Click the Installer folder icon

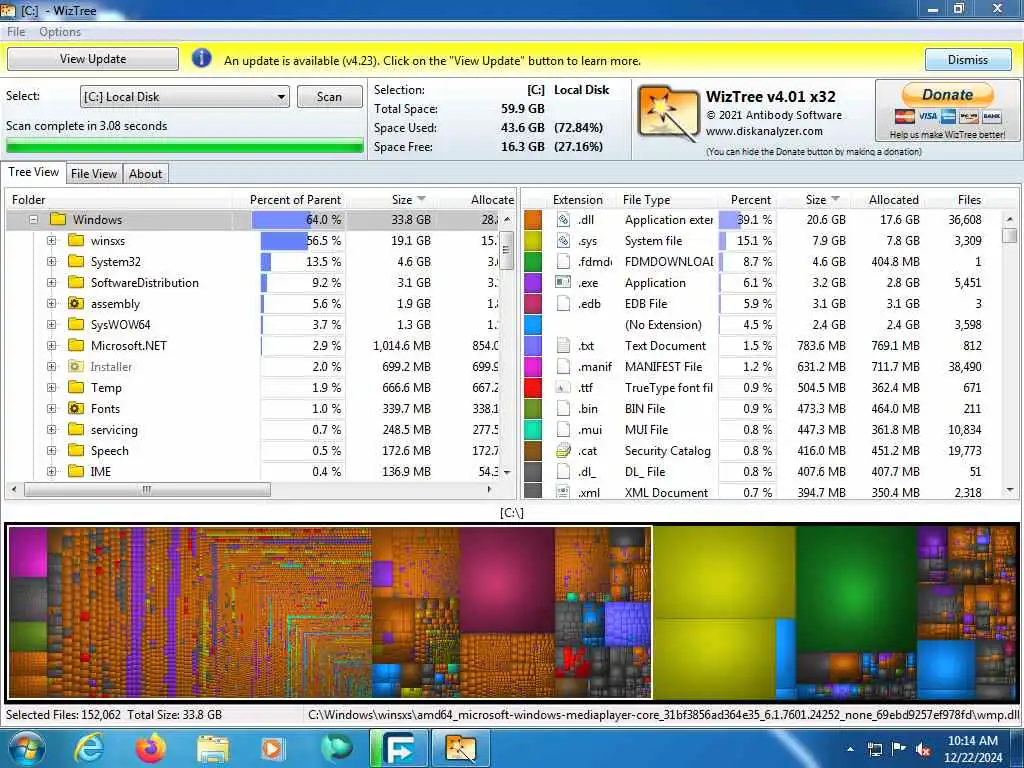pos(76,366)
